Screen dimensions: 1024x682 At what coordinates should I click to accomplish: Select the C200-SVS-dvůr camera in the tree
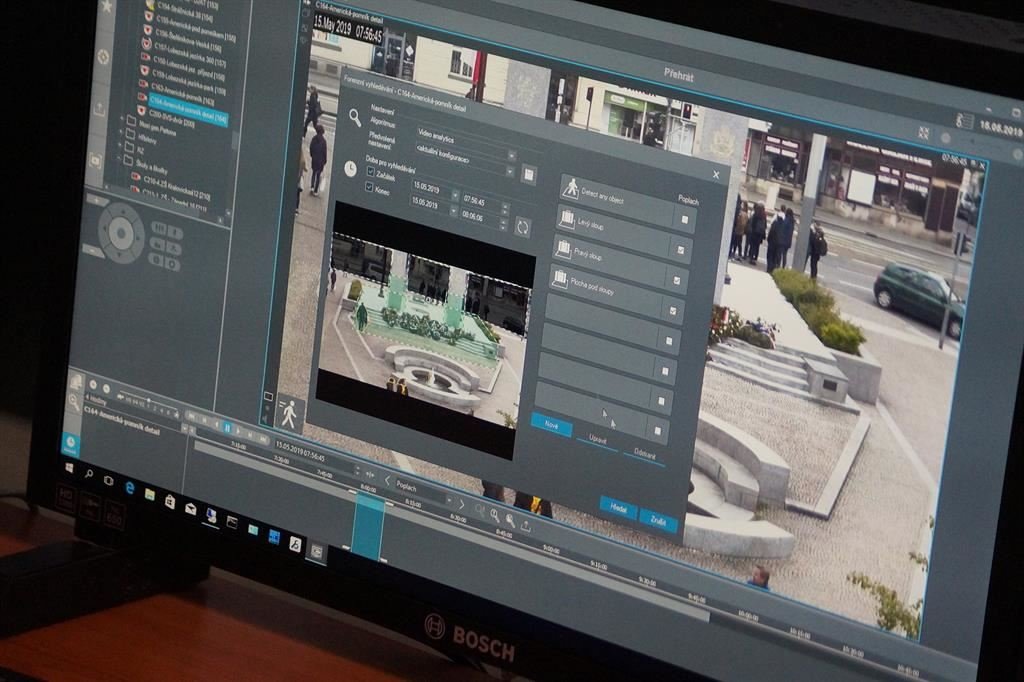tap(172, 119)
